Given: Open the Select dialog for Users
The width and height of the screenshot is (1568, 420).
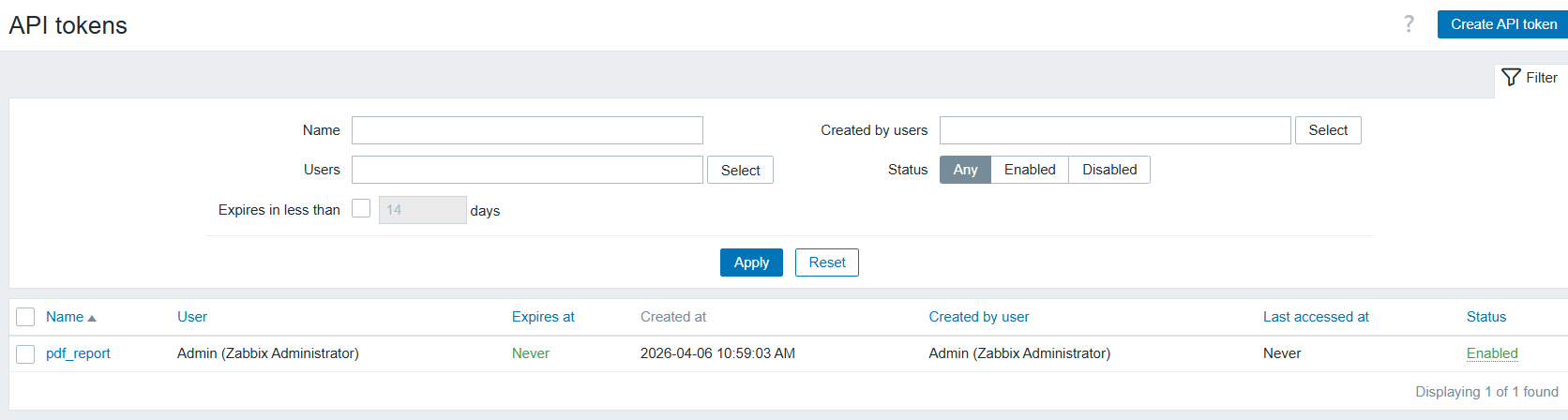Looking at the screenshot, I should pyautogui.click(x=740, y=171).
